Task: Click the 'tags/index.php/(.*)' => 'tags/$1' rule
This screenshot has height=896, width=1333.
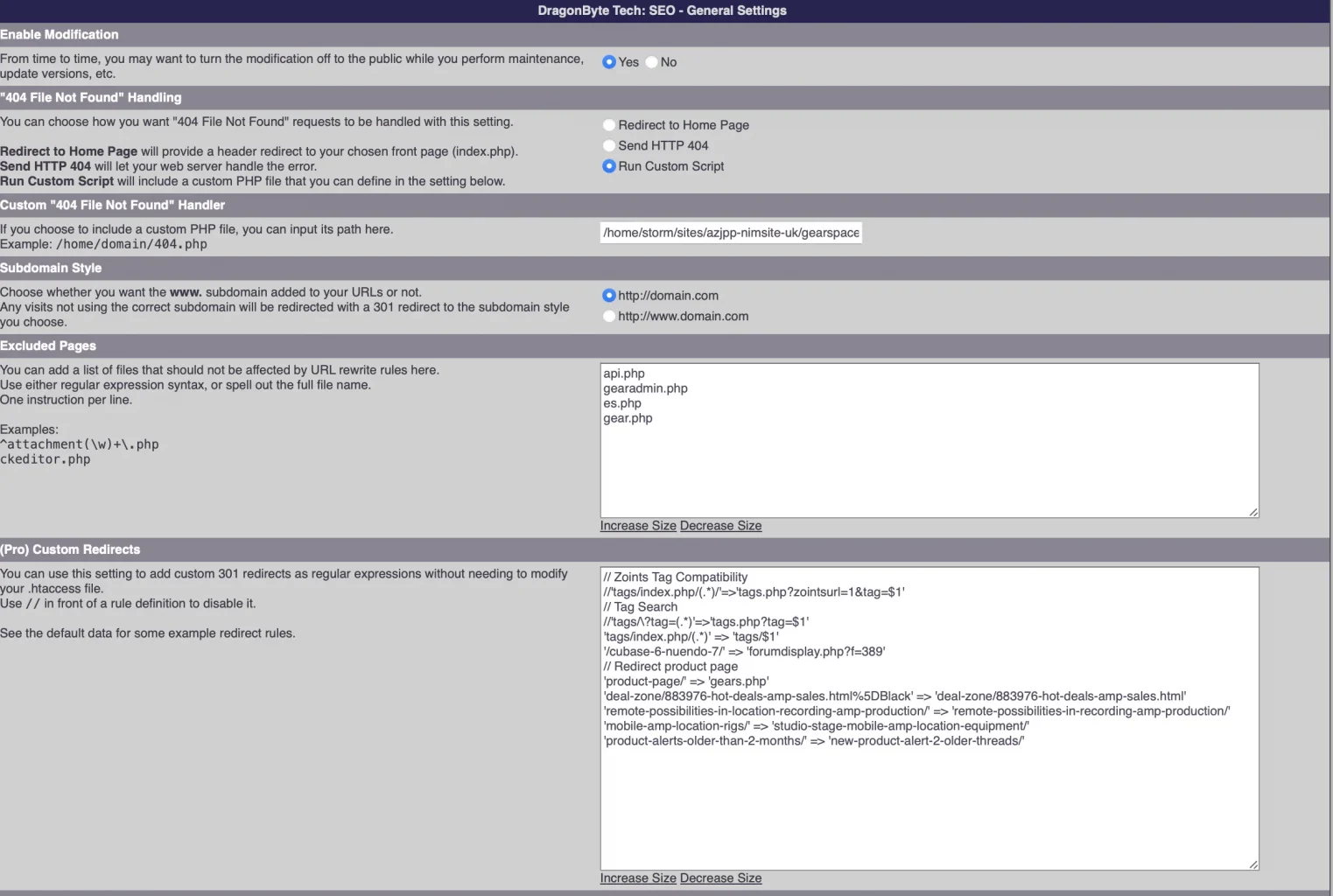Action: pos(691,637)
